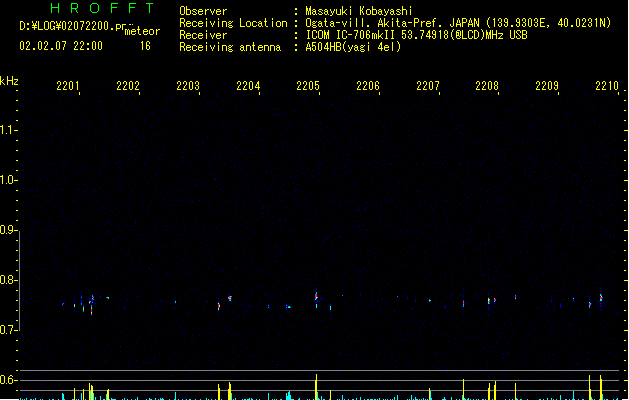This screenshot has width=629, height=400.
Task: Click the HROFFT title text
Action: click(103, 8)
